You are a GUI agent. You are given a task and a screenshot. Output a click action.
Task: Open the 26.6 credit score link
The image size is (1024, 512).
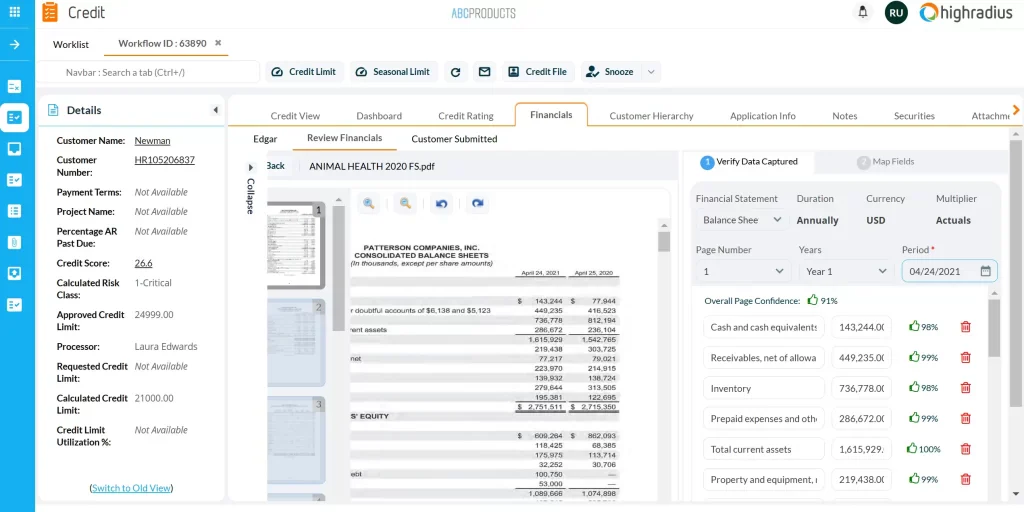pyautogui.click(x=143, y=263)
